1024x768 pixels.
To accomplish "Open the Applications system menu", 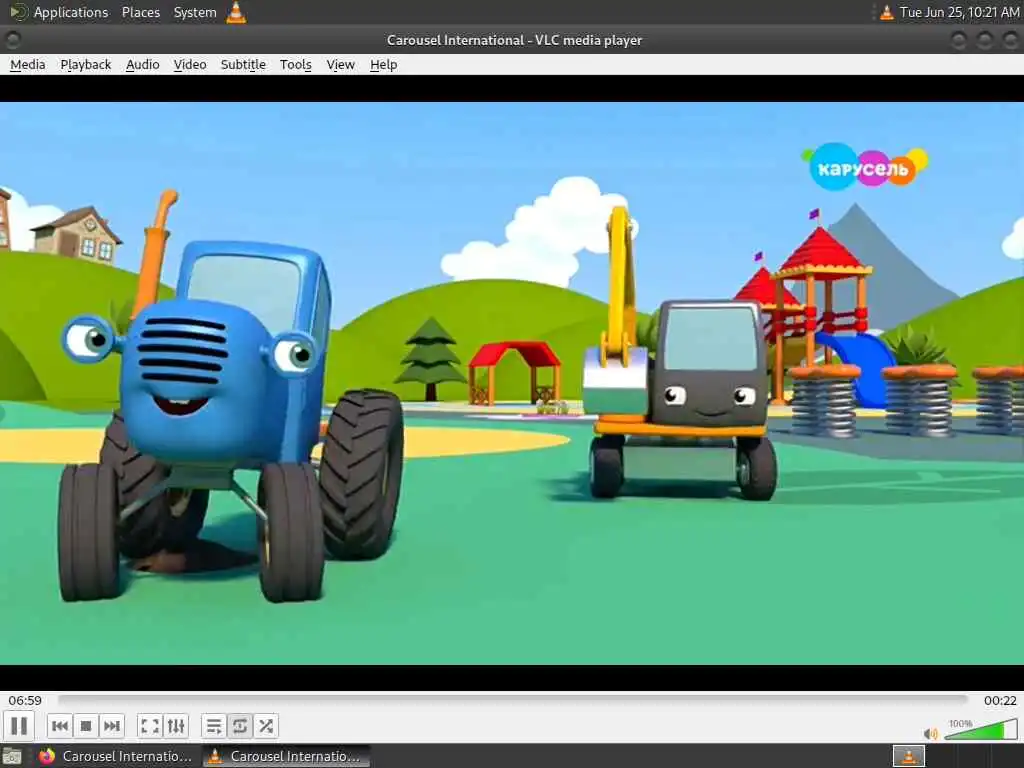I will (x=59, y=12).
